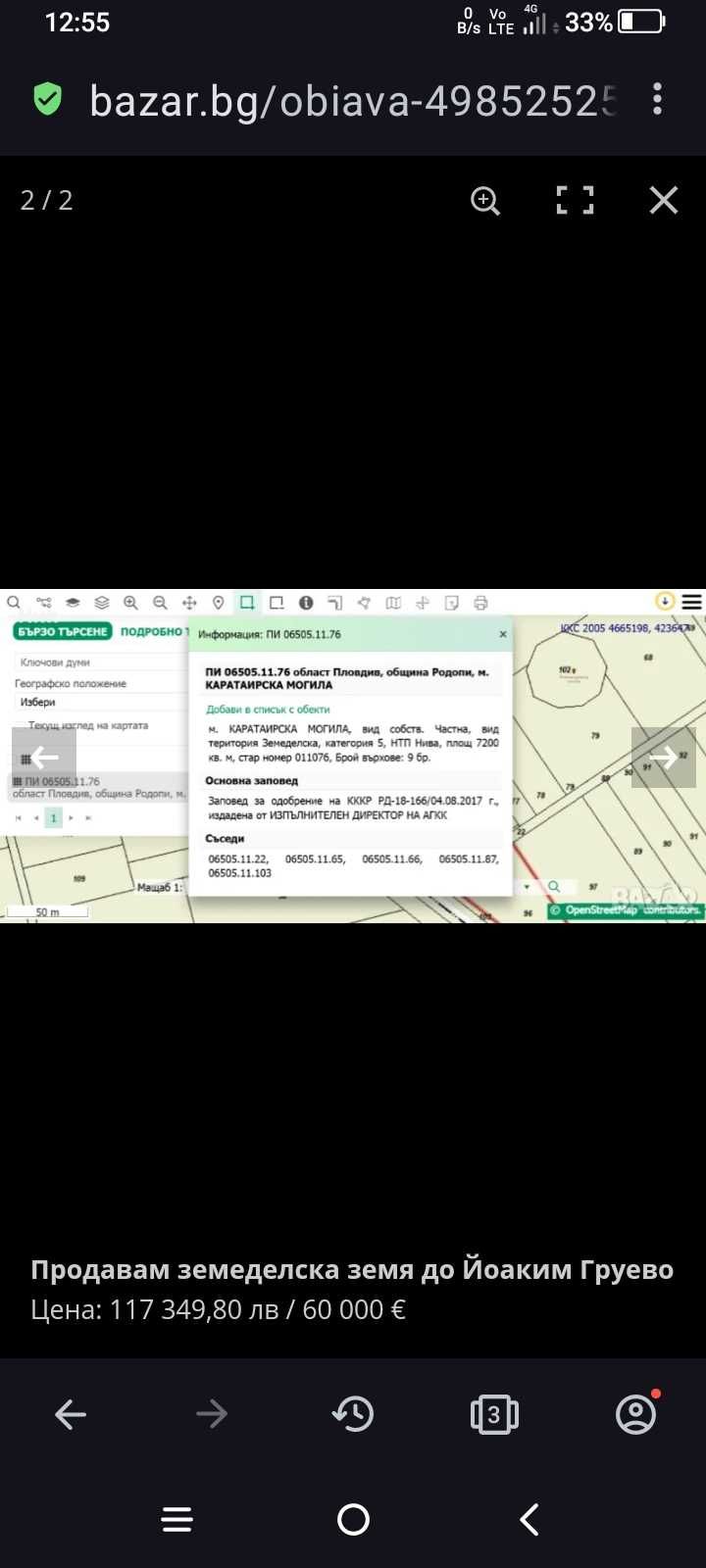Click neighbor parcel 06505.11.87
This screenshot has height=1568, width=706.
(x=469, y=858)
